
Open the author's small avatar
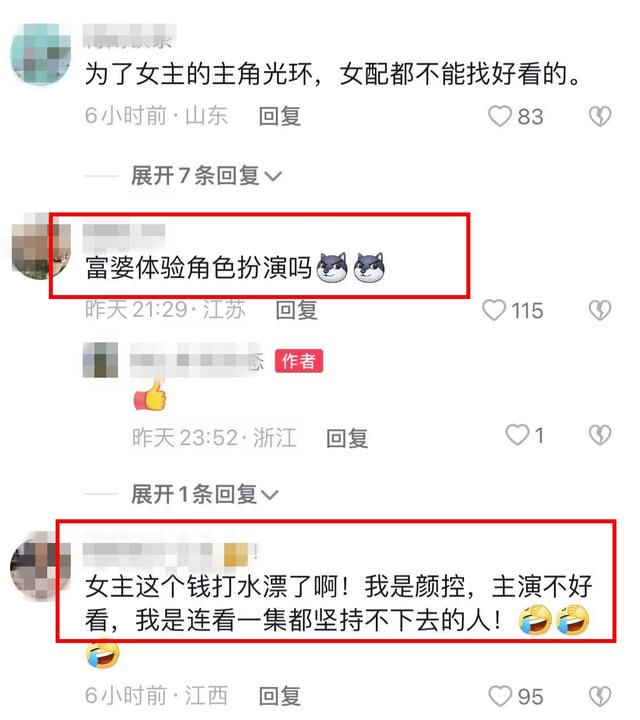point(100,360)
